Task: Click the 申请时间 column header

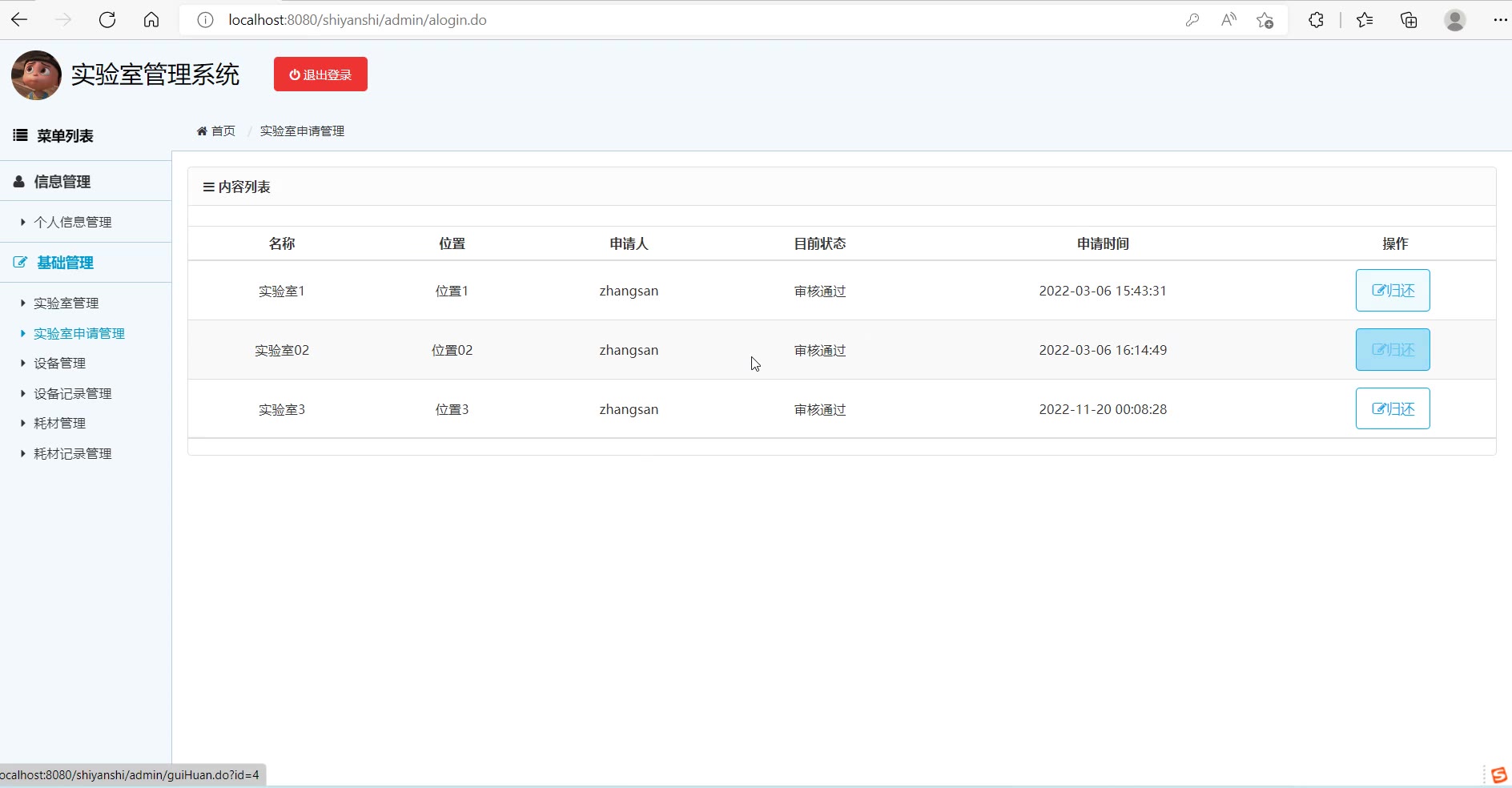Action: pyautogui.click(x=1103, y=243)
